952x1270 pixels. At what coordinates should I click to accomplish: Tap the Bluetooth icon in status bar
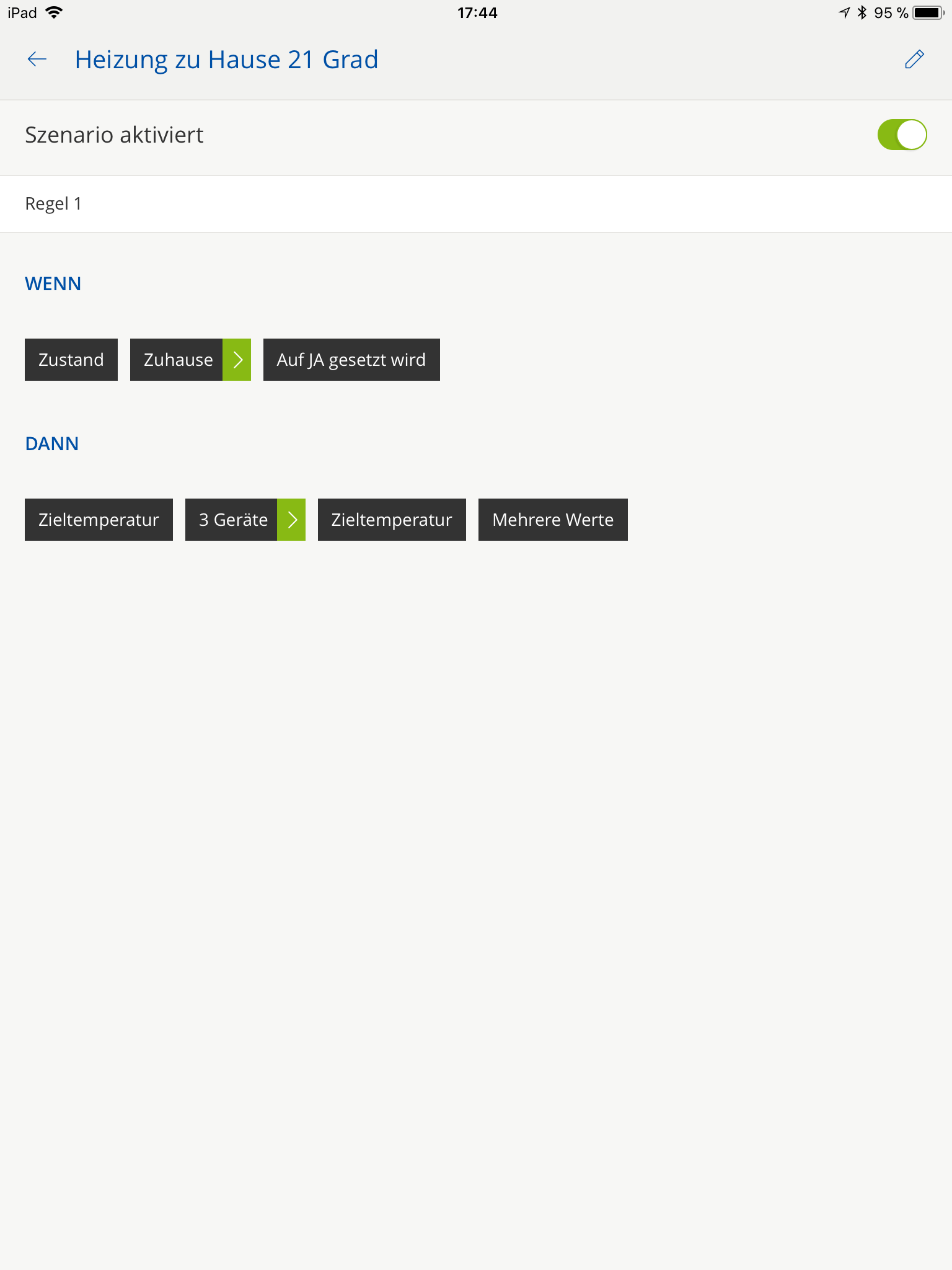(862, 13)
